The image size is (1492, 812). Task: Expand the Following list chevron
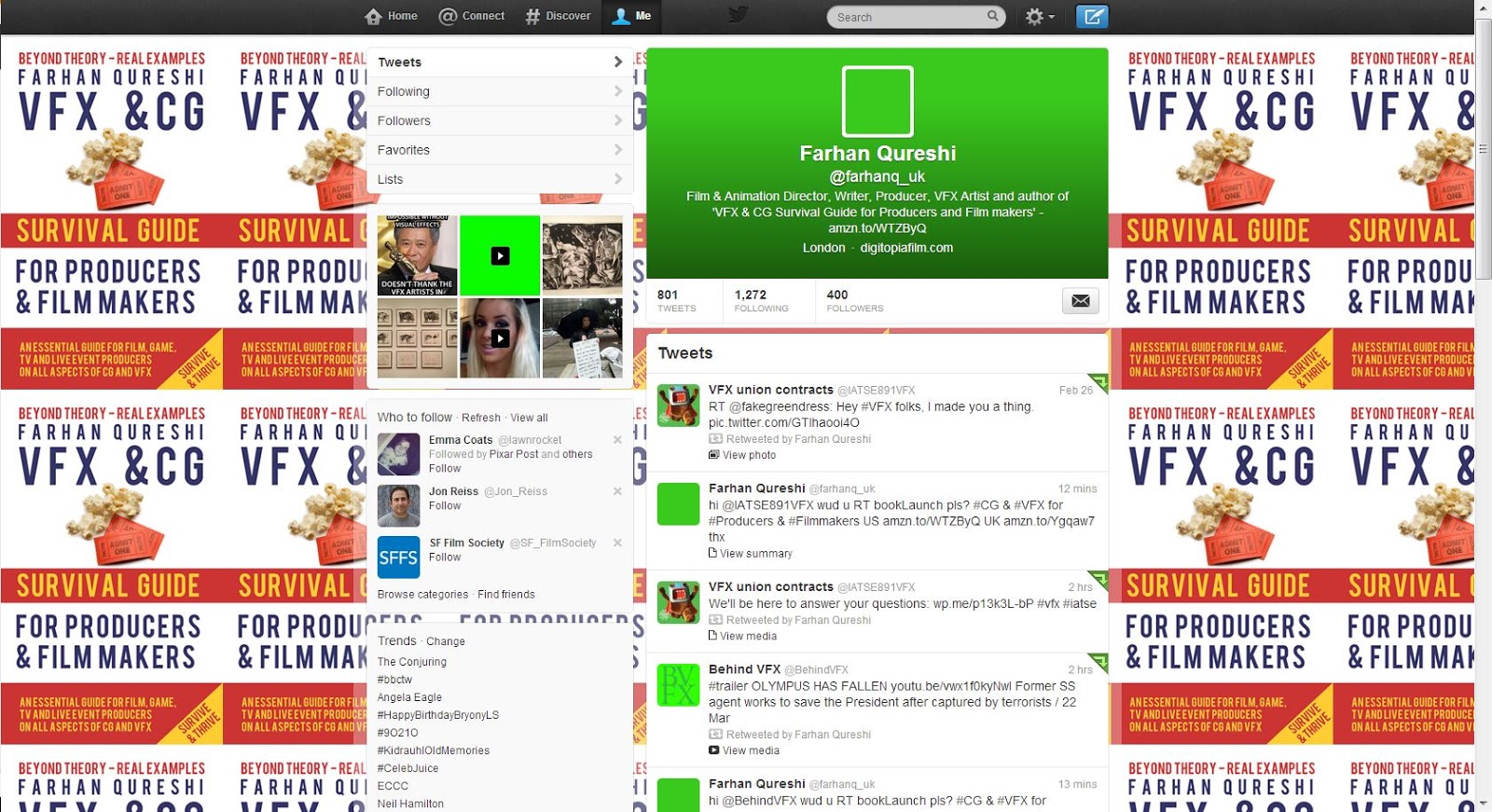tap(617, 91)
